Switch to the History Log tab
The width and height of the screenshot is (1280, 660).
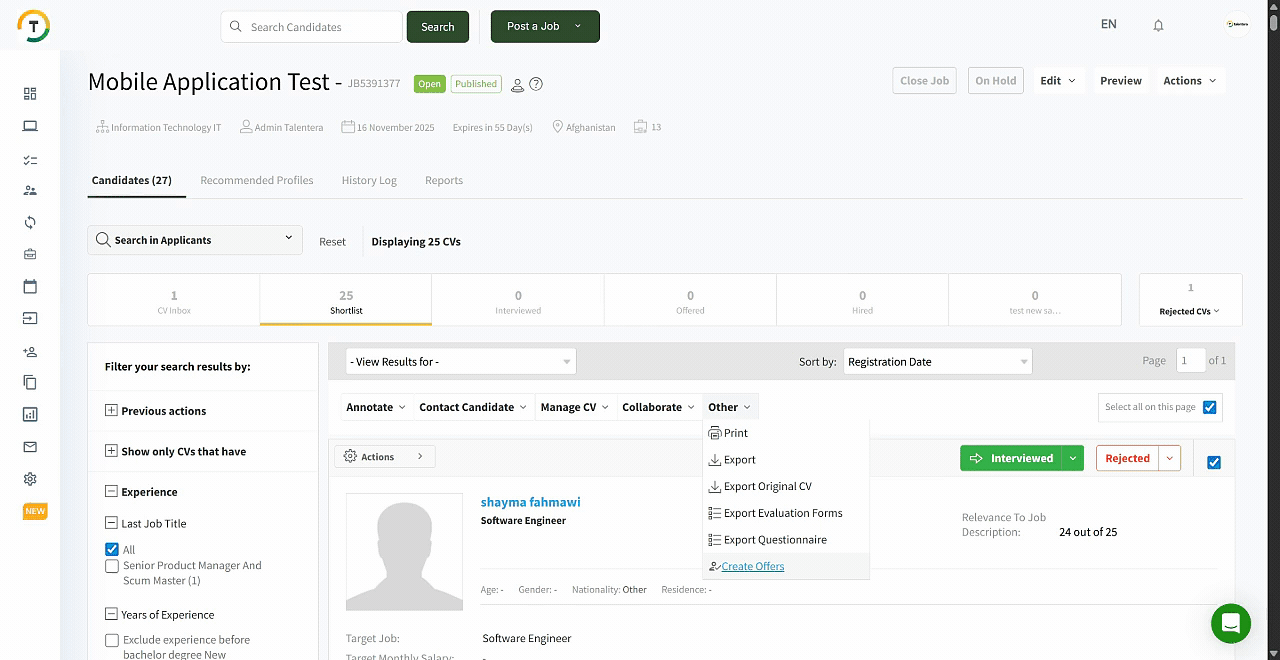pos(369,181)
